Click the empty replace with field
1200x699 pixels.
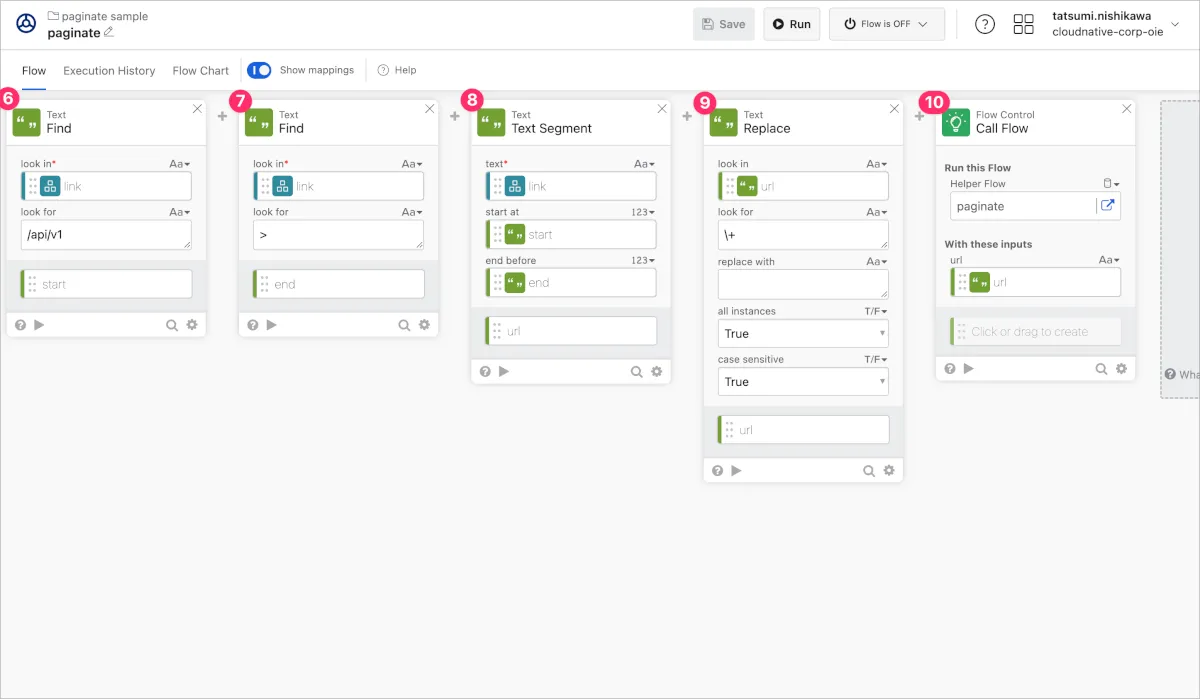pyautogui.click(x=803, y=283)
